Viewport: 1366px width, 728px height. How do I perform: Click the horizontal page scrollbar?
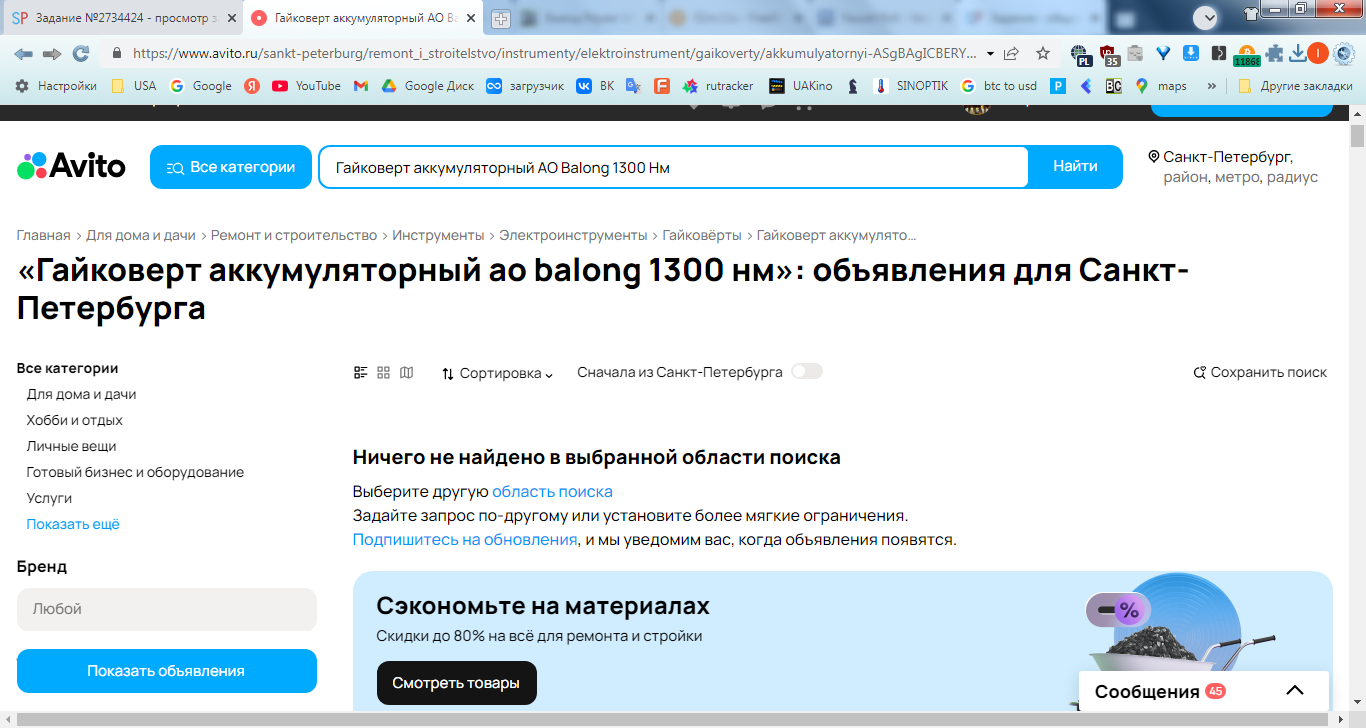674,720
